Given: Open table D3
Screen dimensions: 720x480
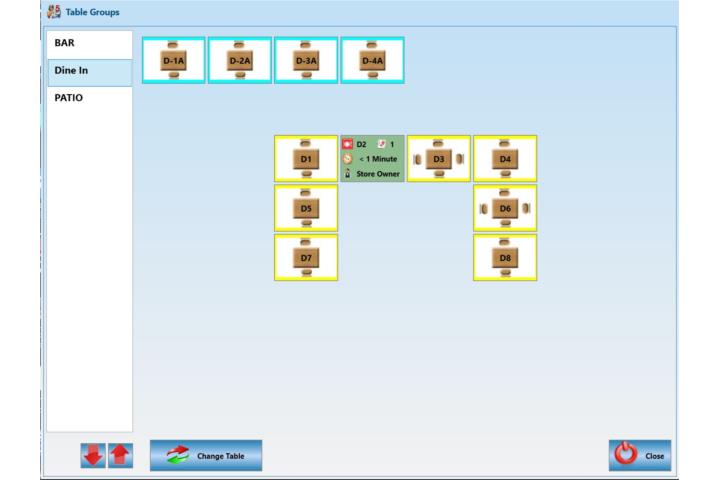Looking at the screenshot, I should 439,158.
